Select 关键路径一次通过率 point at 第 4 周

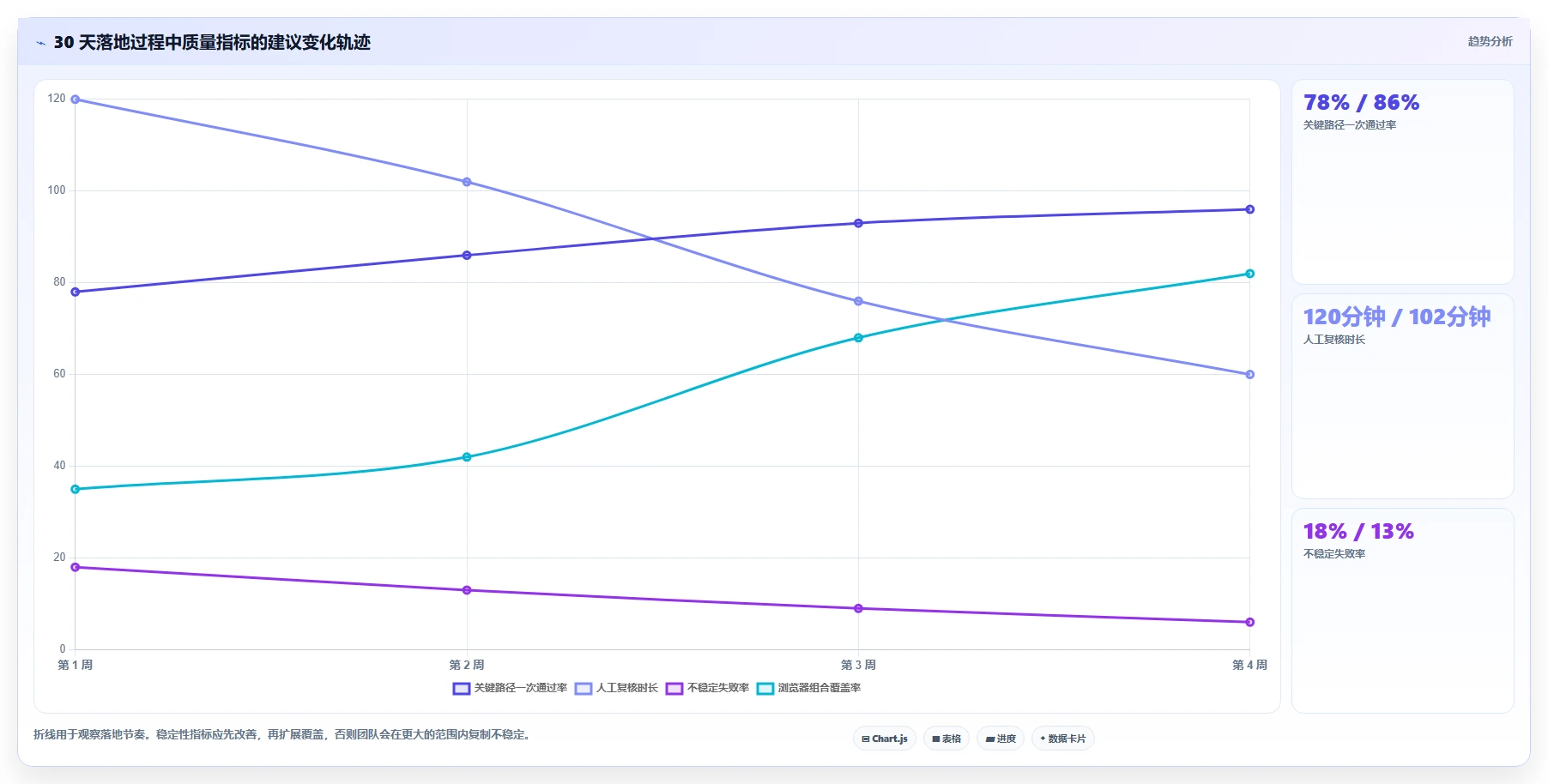1249,209
